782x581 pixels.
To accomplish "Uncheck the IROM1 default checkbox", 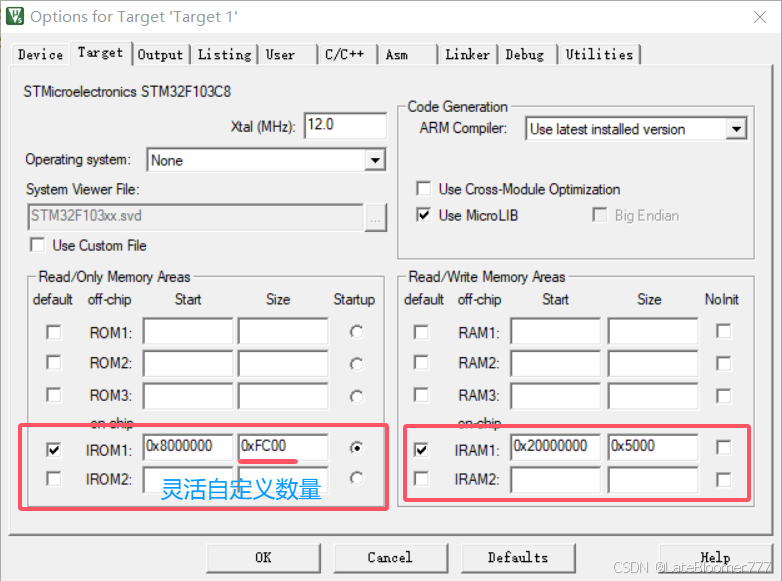I will click(x=53, y=450).
